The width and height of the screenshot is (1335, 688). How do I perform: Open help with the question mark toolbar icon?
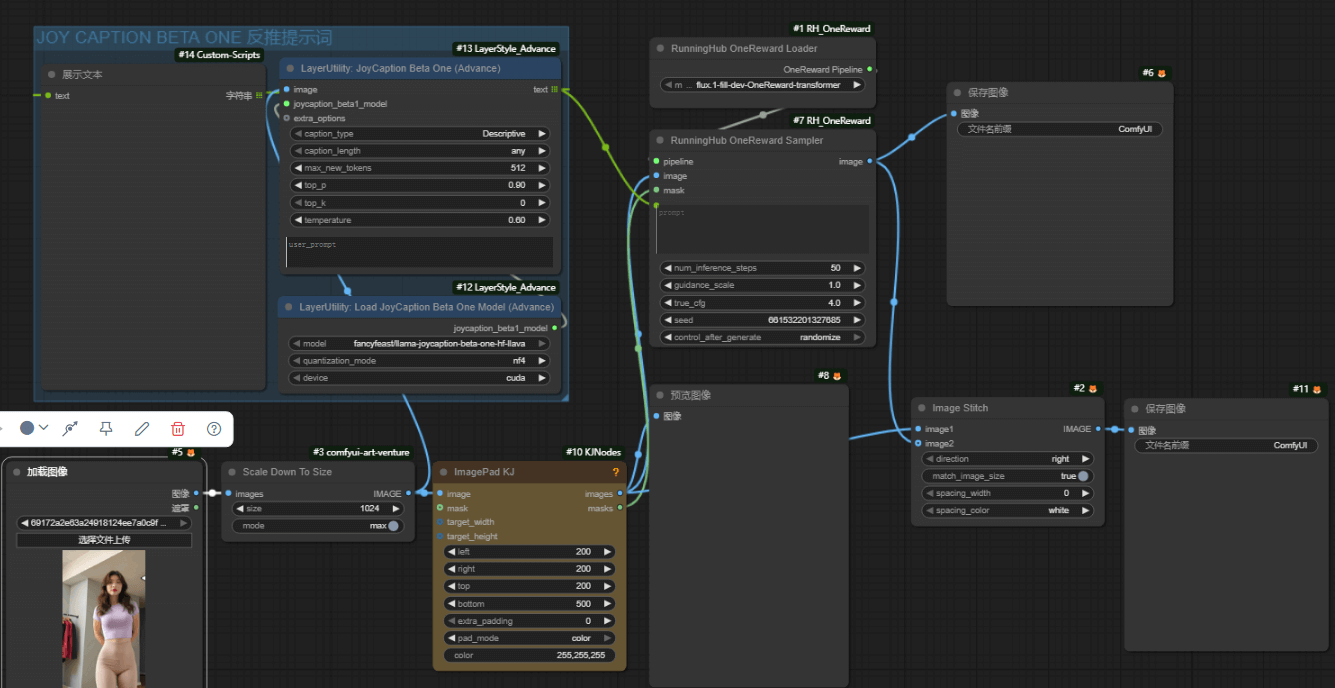tap(214, 428)
